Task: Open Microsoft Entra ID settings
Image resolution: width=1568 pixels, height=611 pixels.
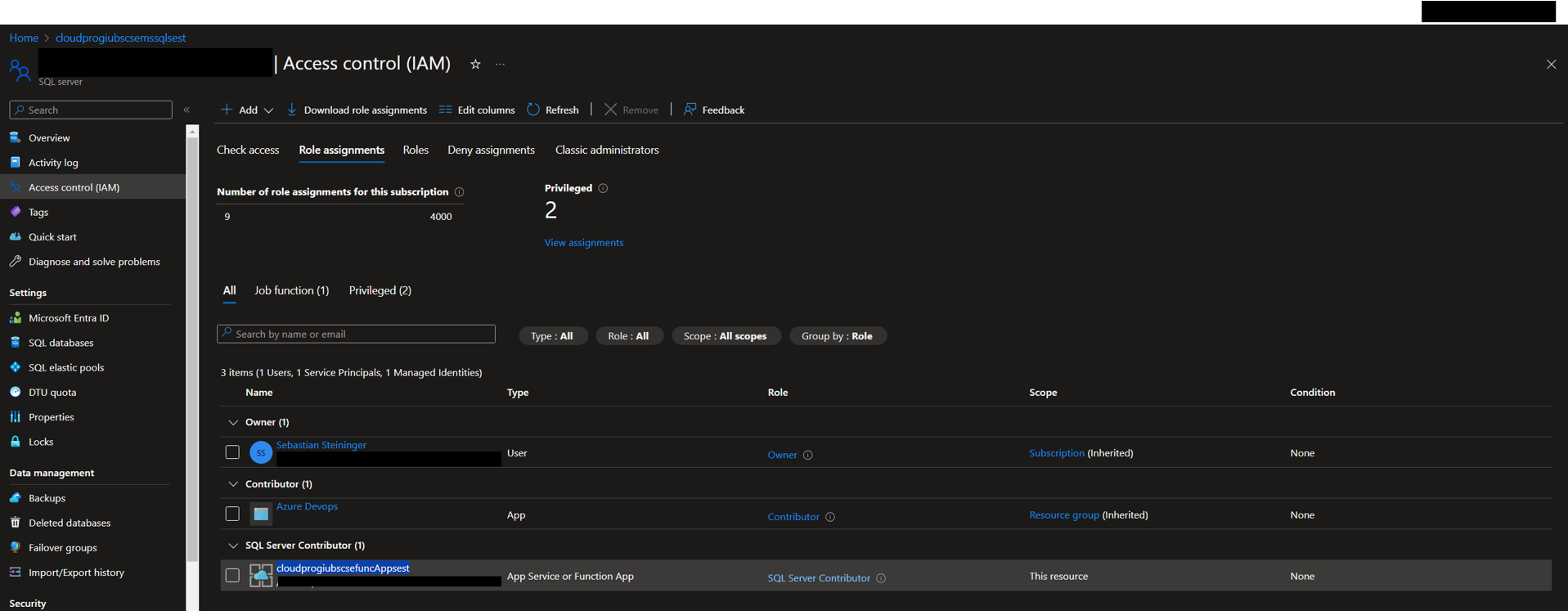Action: (x=69, y=317)
